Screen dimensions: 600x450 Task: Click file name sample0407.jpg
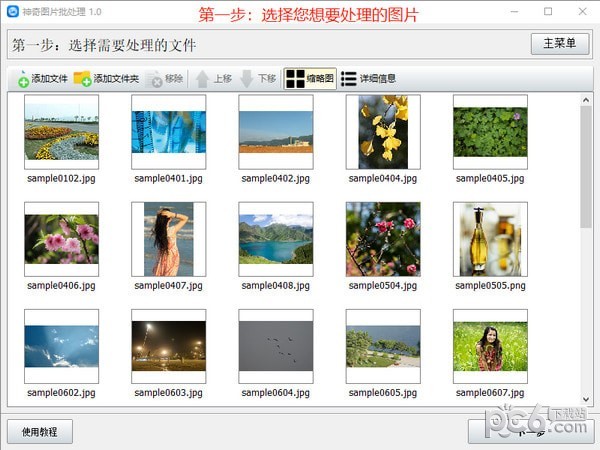tap(168, 286)
